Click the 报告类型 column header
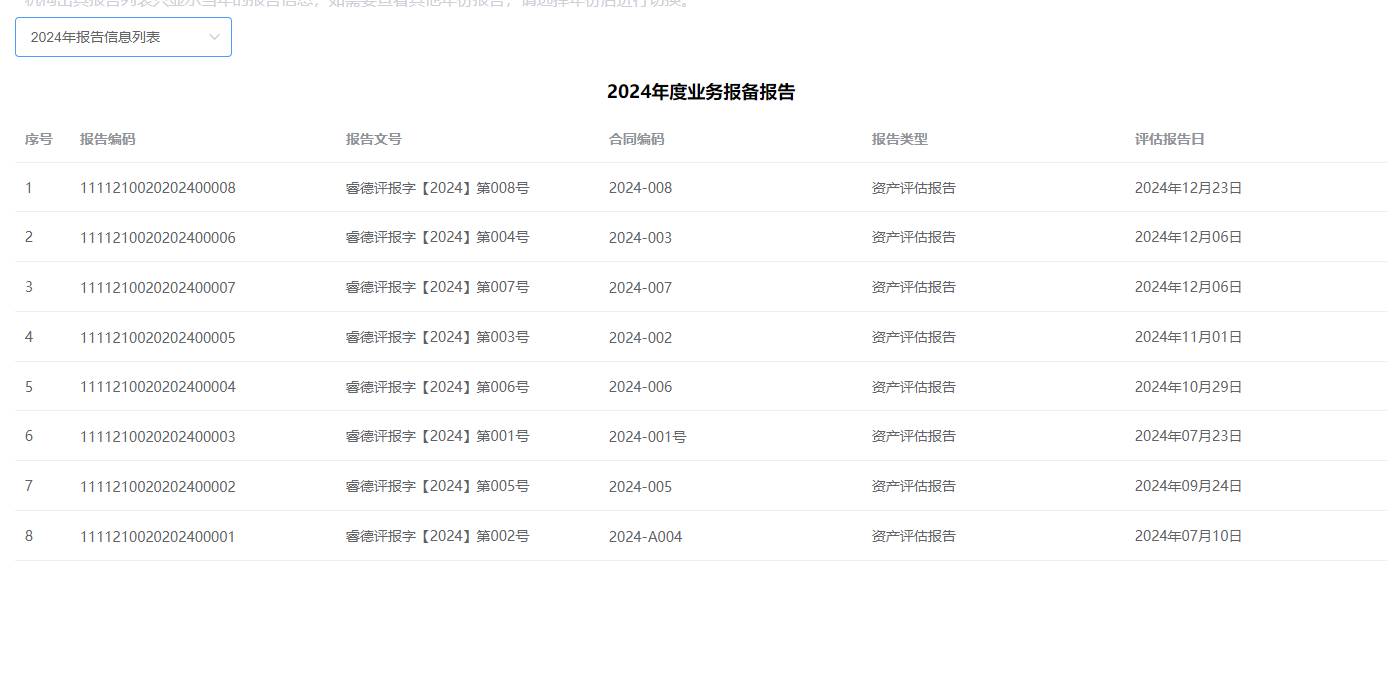Image resolution: width=1392 pixels, height=694 pixels. click(899, 139)
